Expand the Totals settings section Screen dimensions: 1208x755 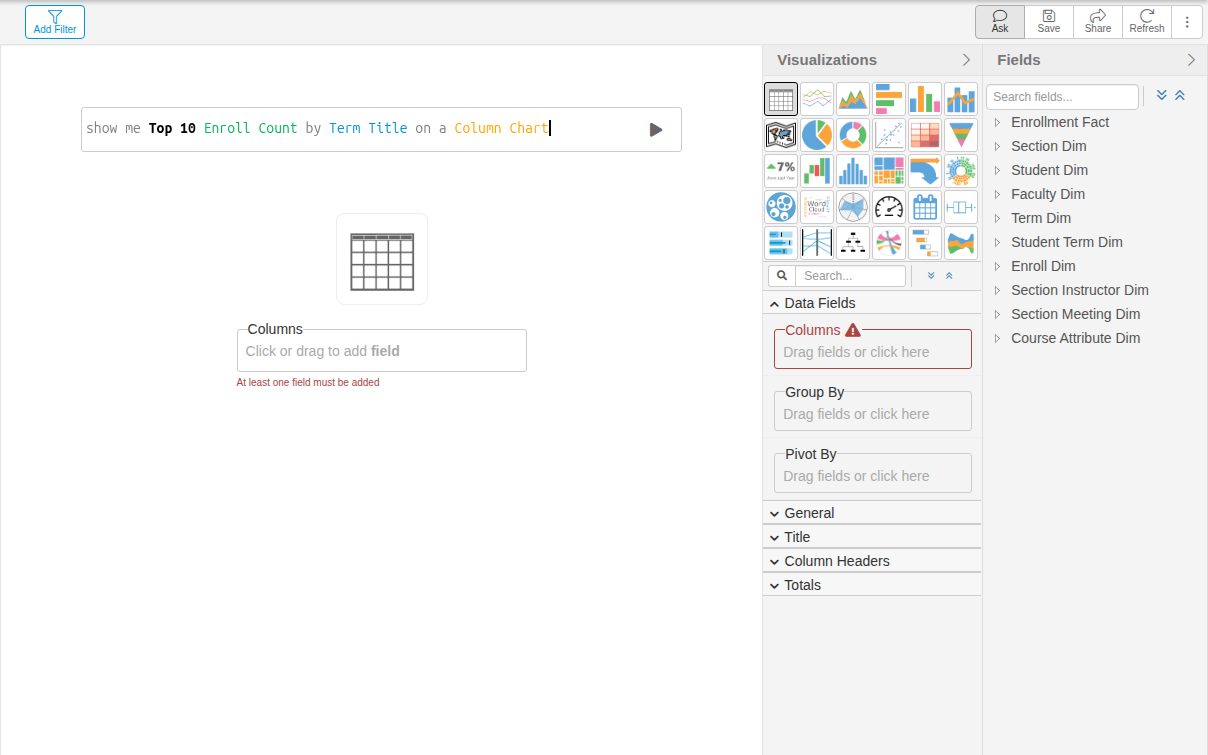point(872,585)
